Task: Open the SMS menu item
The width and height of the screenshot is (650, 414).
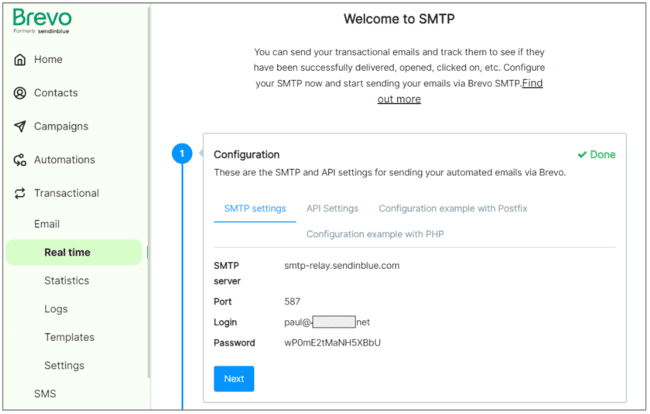Action: [x=45, y=394]
